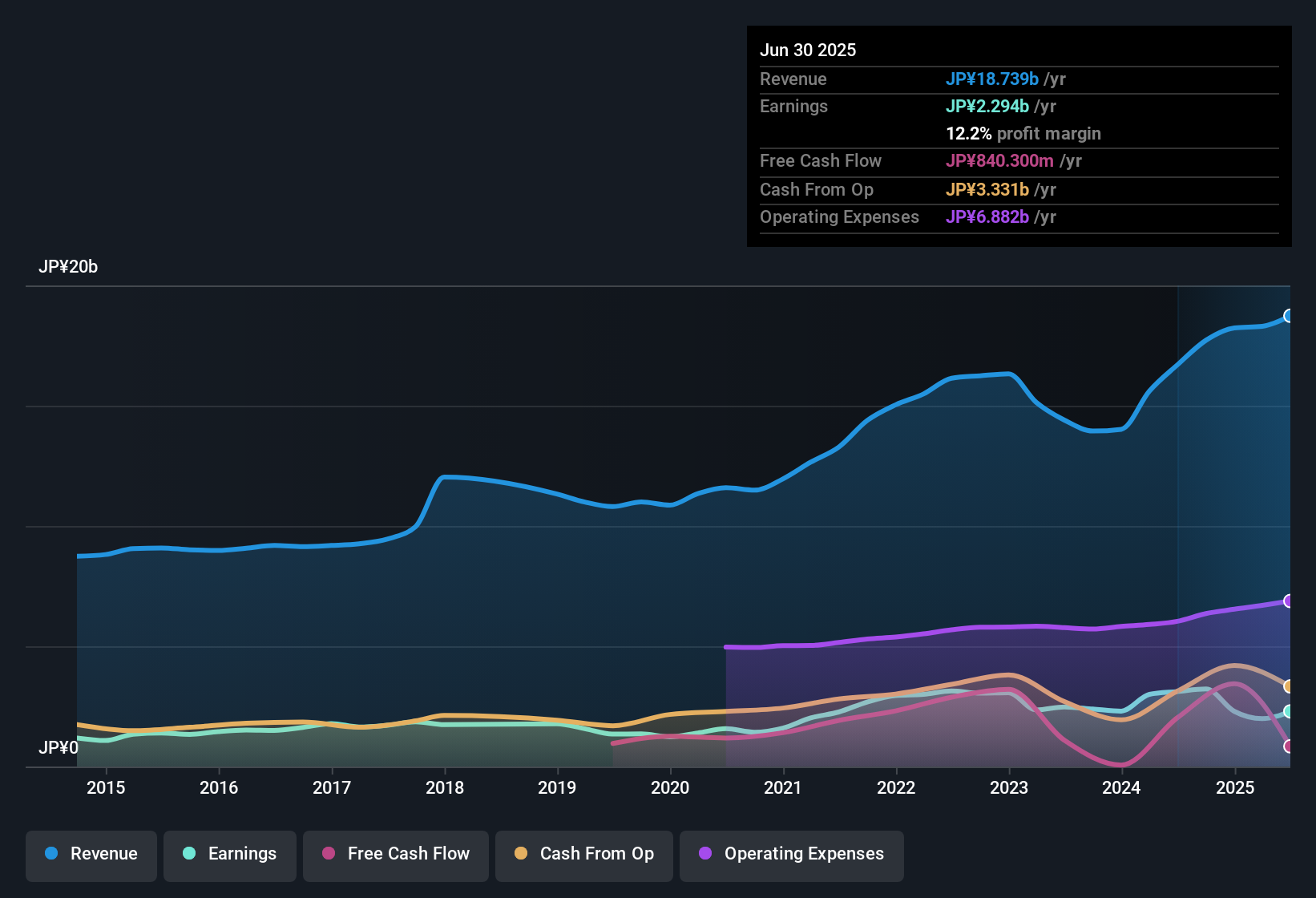Hide the Earnings line via the legend

pyautogui.click(x=230, y=854)
